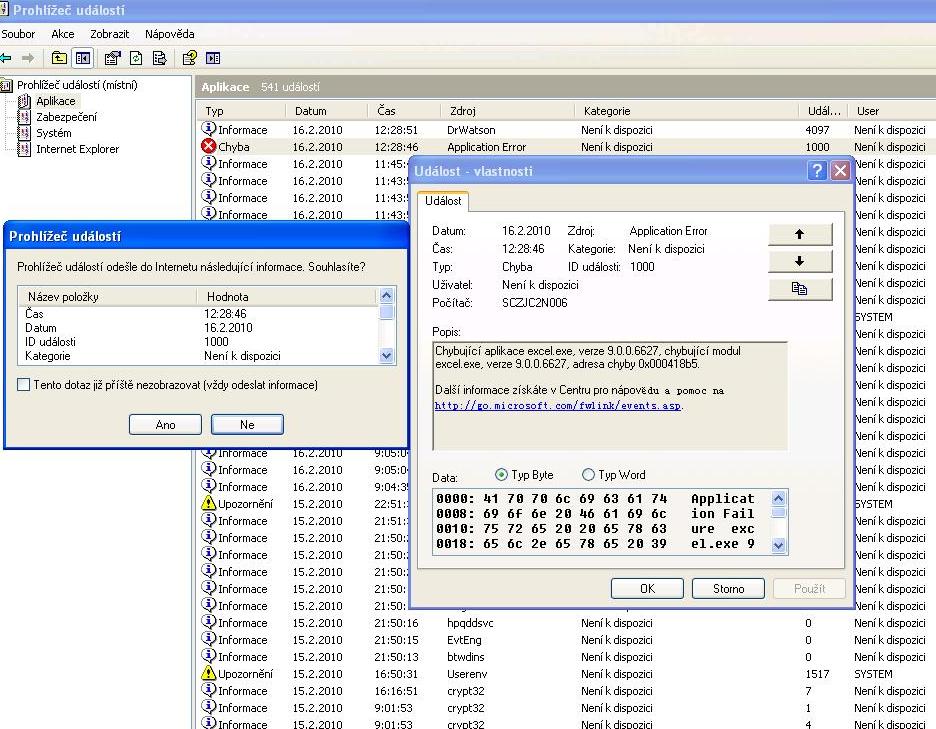Screen dimensions: 936x729
Task: Click the back arrow toolbar icon
Action: click(x=7, y=58)
